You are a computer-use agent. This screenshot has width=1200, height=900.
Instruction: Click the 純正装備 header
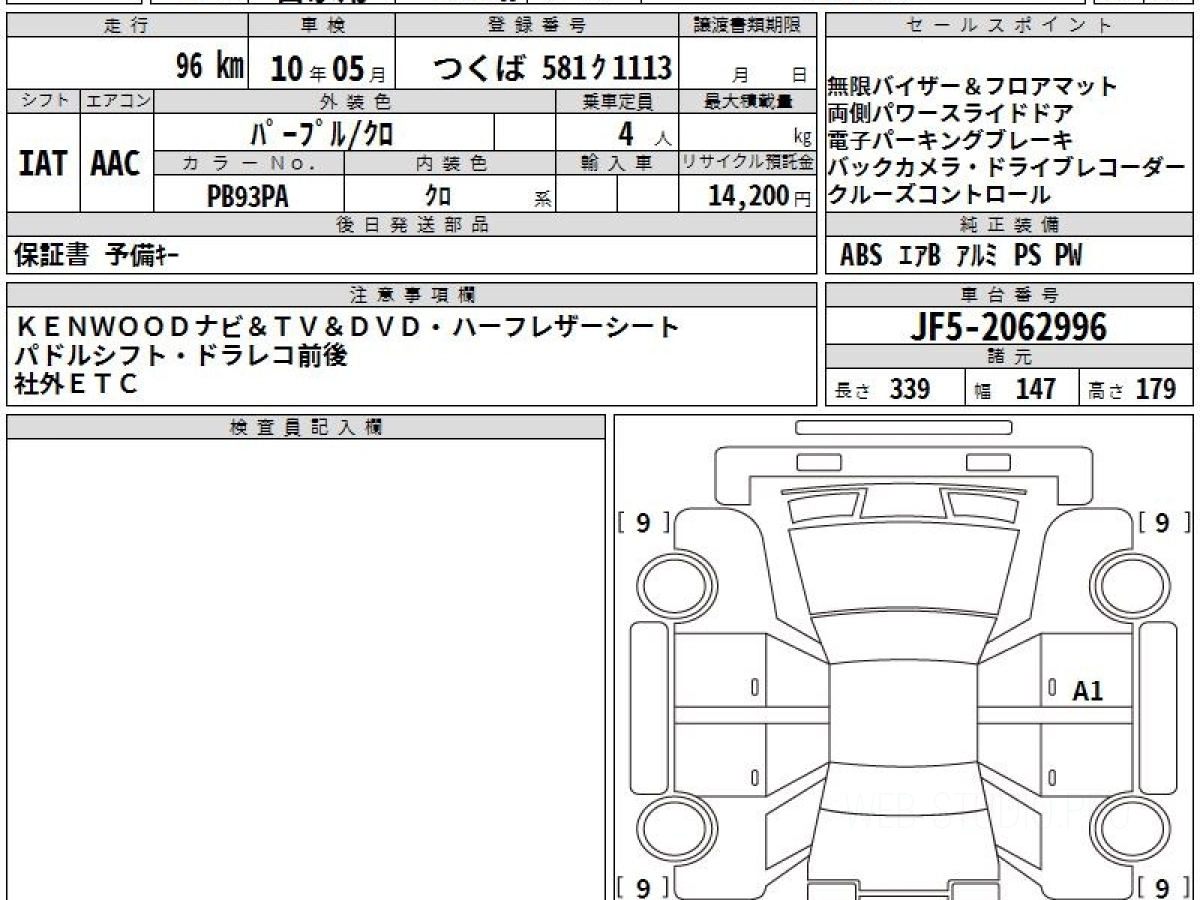click(x=1009, y=225)
